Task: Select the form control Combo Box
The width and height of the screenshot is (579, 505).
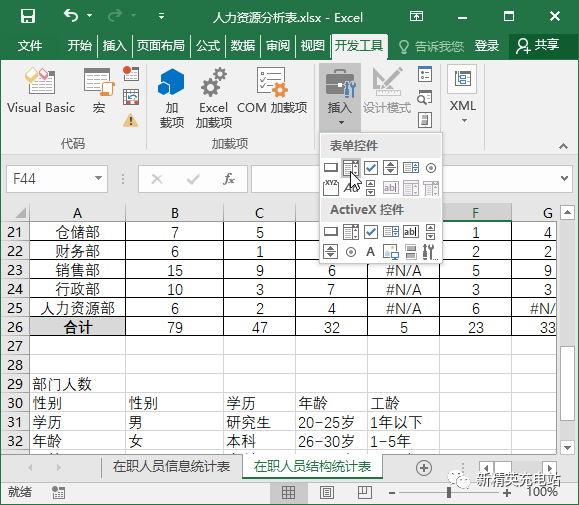Action: tap(351, 168)
